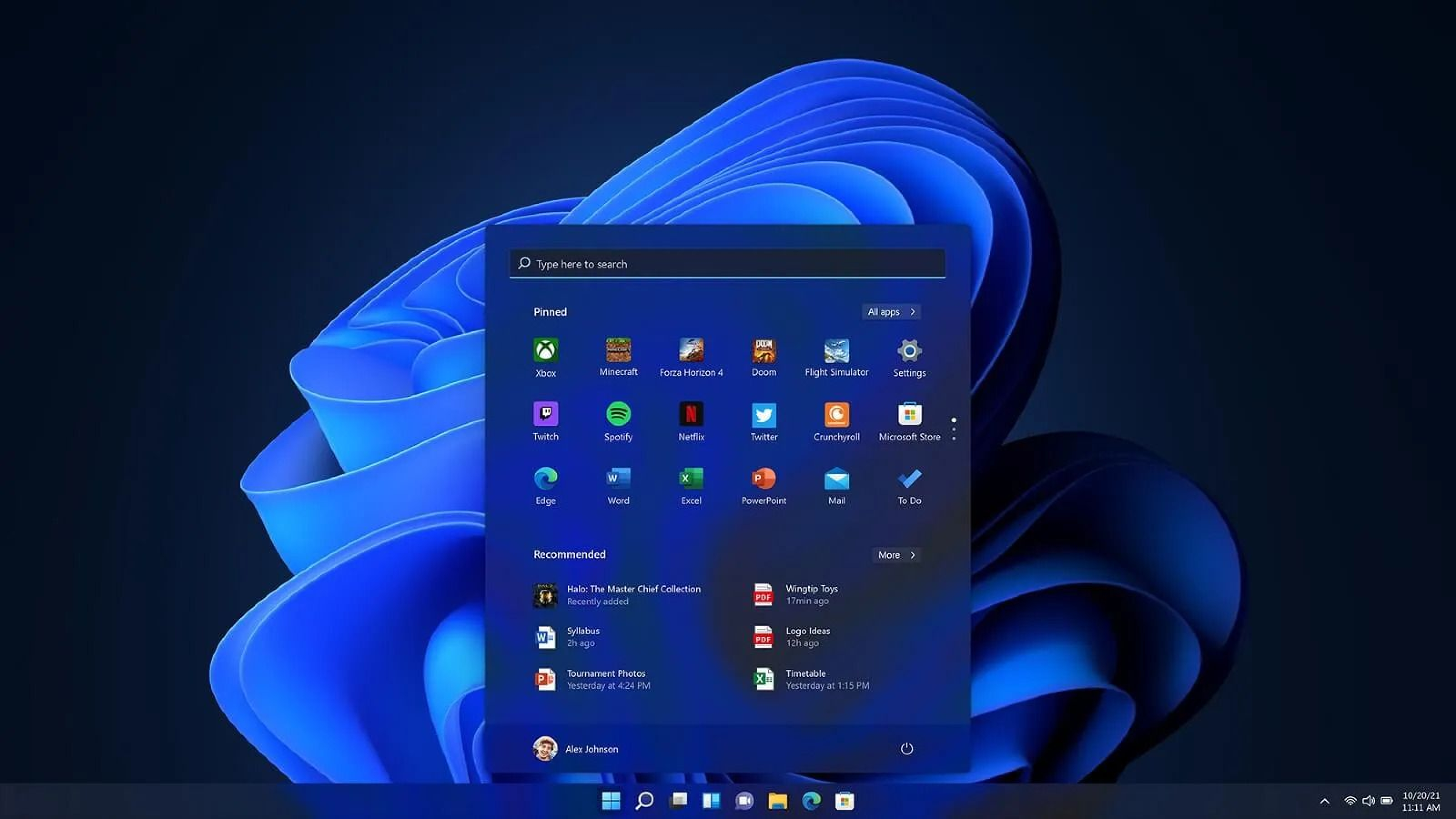Open the Start Menu search field
1456x819 pixels.
727,262
